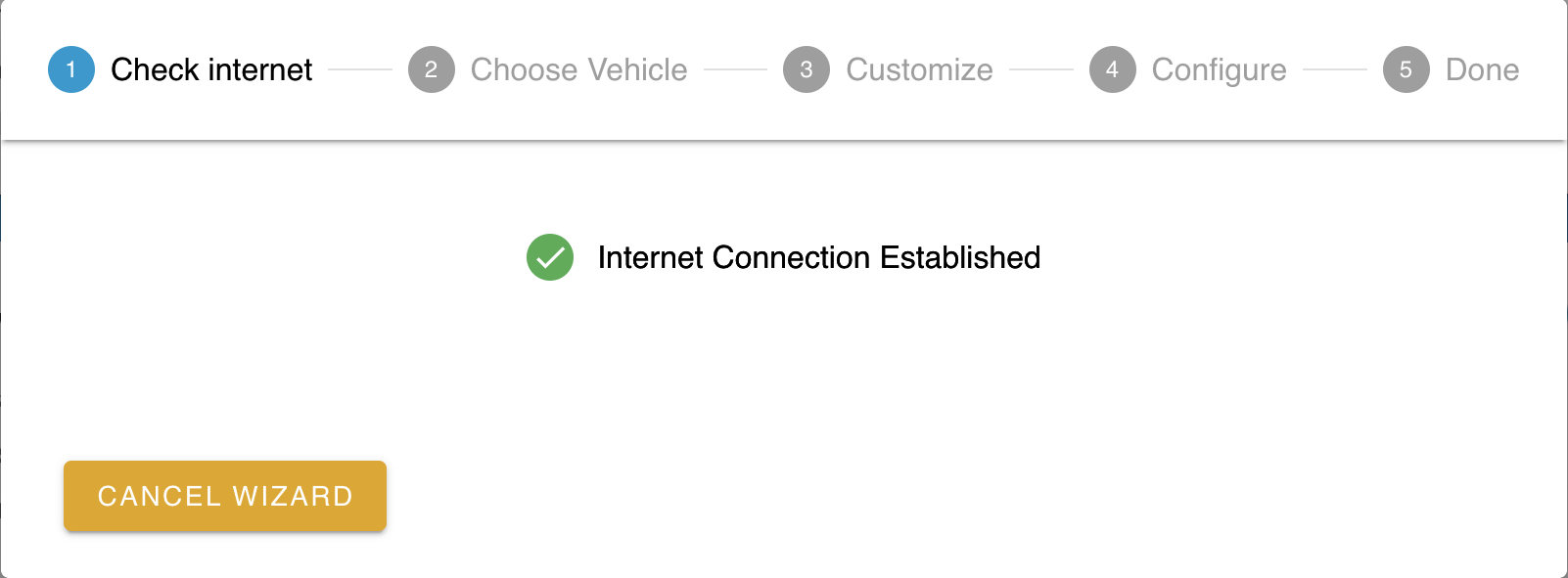Click connector line between steps 1 and 2

tap(360, 69)
